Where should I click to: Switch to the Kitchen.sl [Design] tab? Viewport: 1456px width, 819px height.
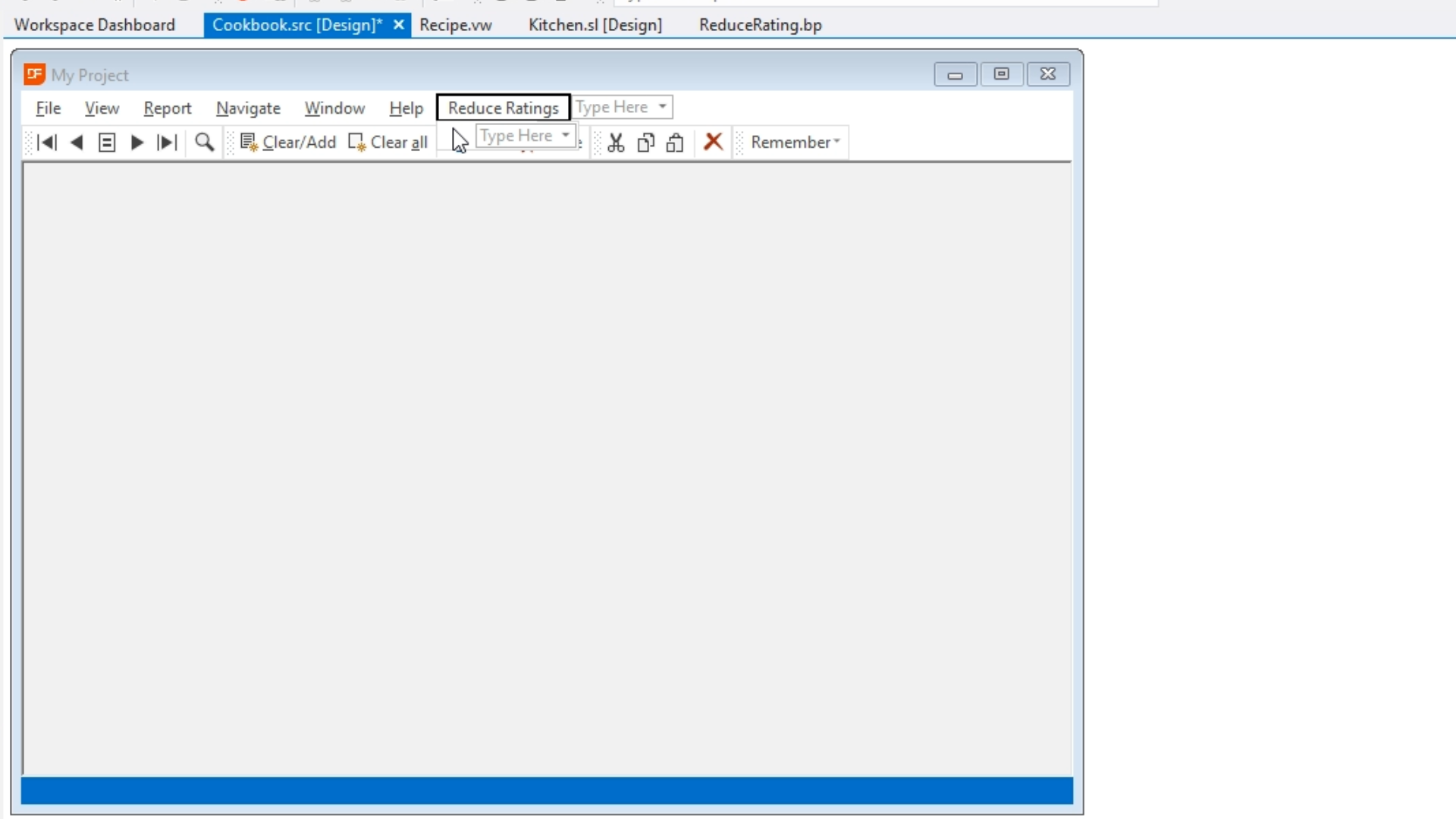(595, 25)
